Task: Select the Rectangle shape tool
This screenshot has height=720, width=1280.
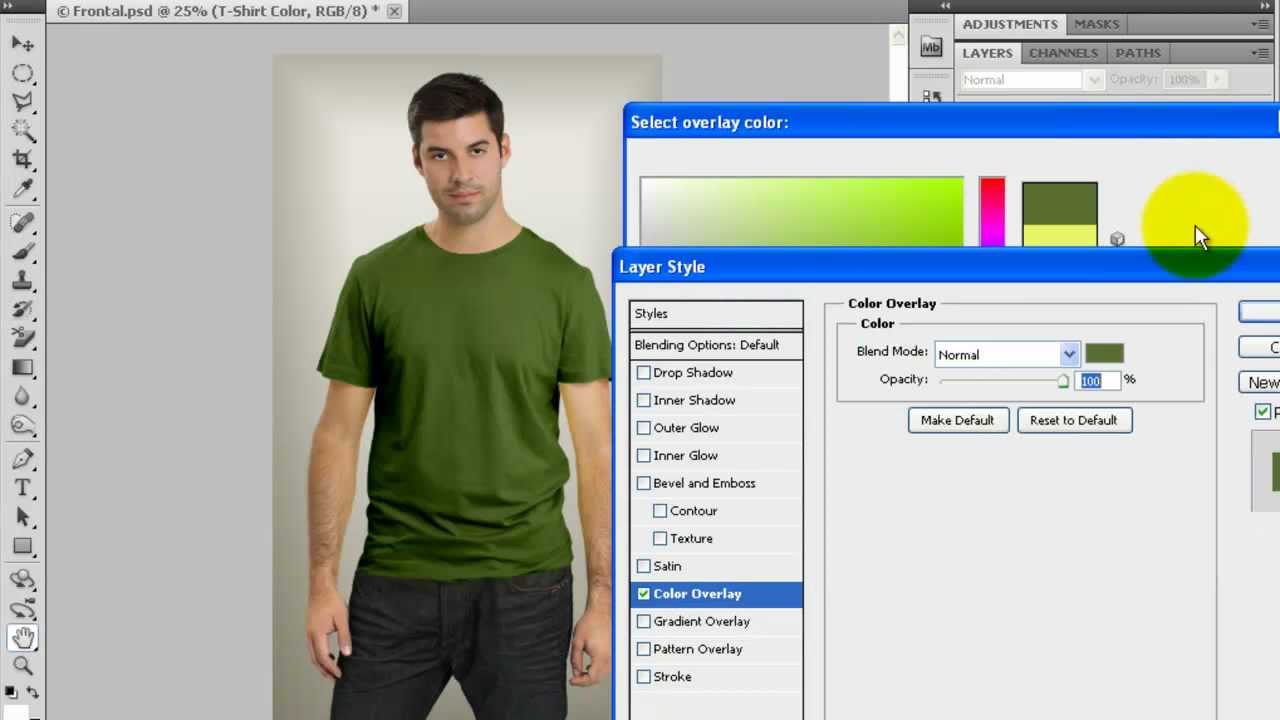Action: click(x=22, y=546)
